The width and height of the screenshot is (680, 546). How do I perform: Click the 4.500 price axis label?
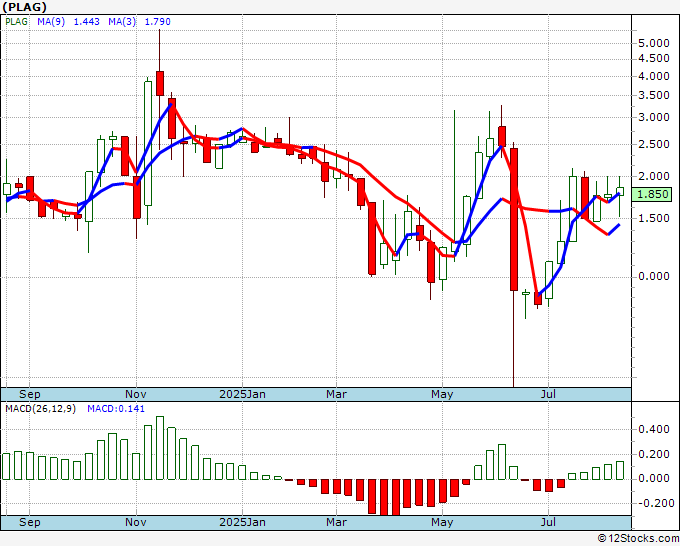(654, 59)
